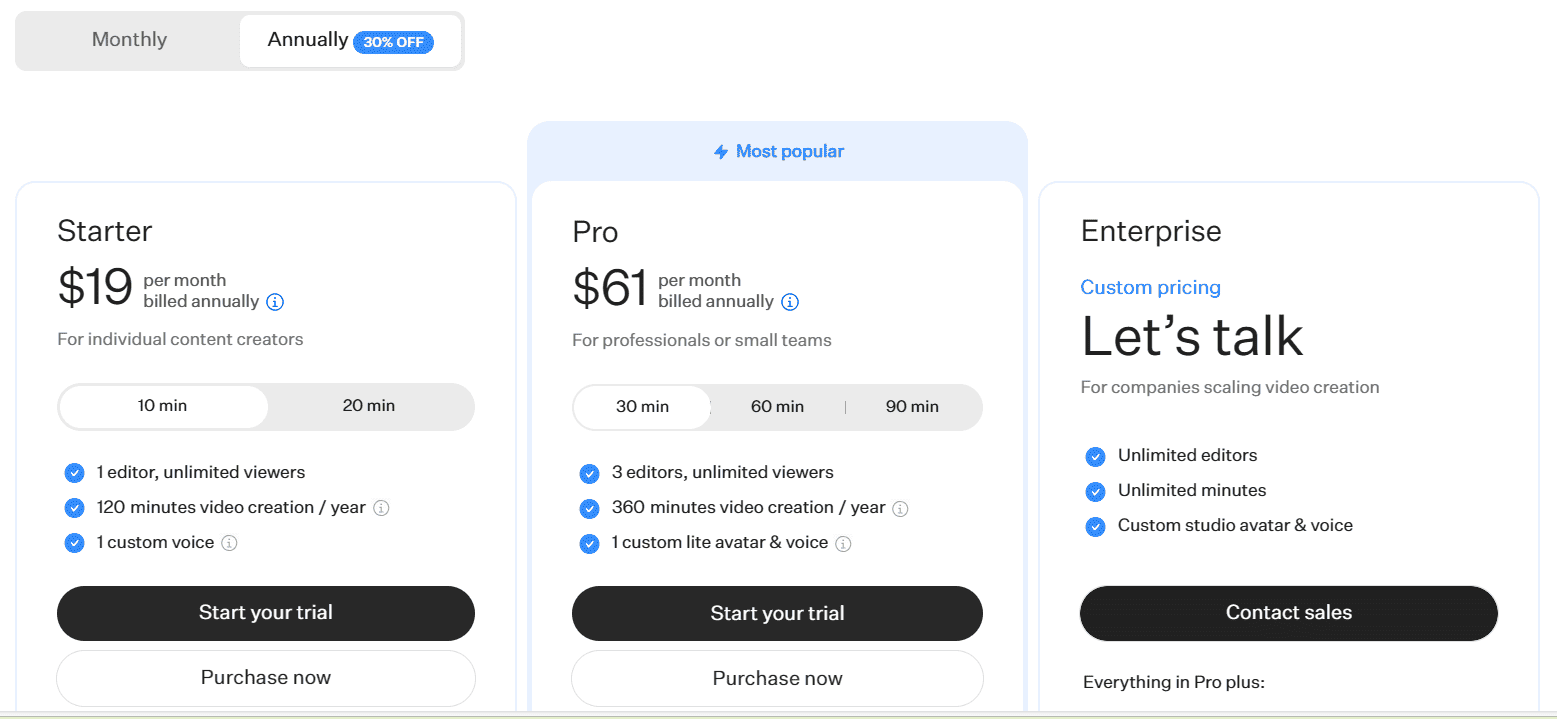The width and height of the screenshot is (1557, 719).
Task: Click checkmark icon beside Unlimited editors
Action: click(1096, 456)
